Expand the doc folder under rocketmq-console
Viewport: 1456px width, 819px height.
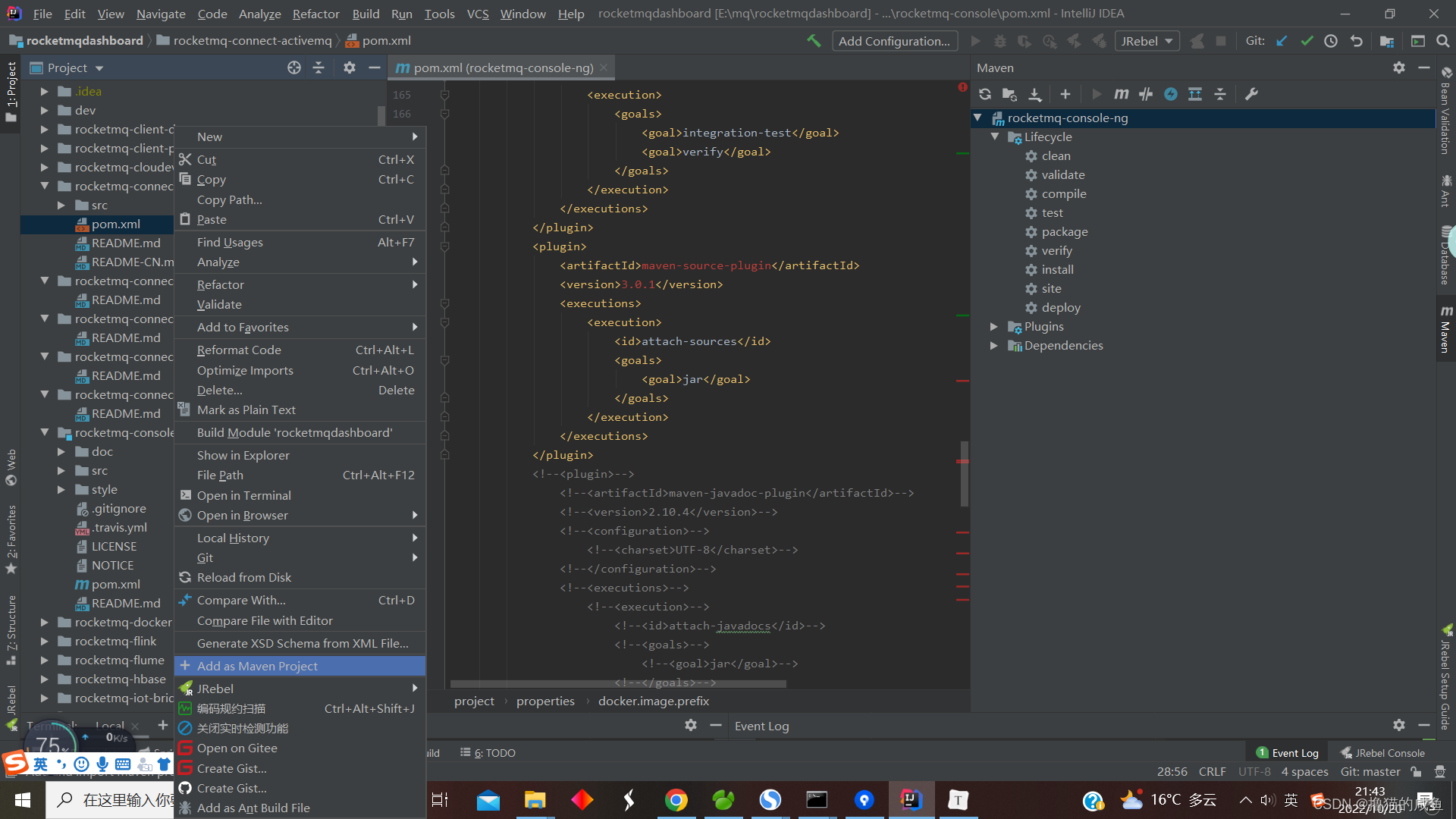click(61, 451)
